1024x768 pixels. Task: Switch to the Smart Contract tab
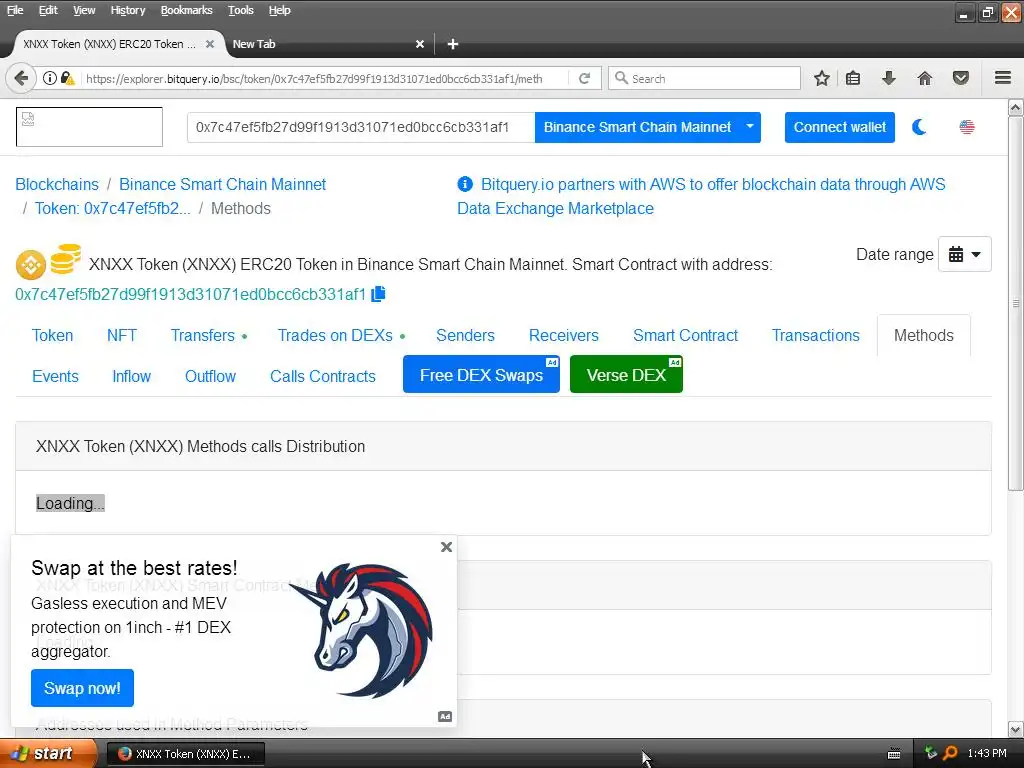685,335
